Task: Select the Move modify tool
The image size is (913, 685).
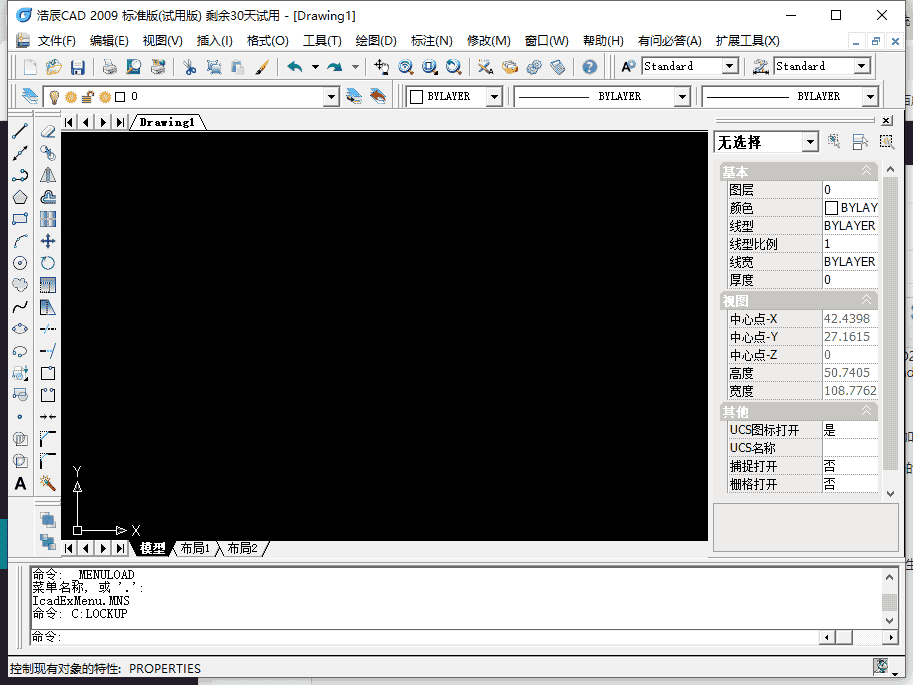Action: tap(47, 241)
